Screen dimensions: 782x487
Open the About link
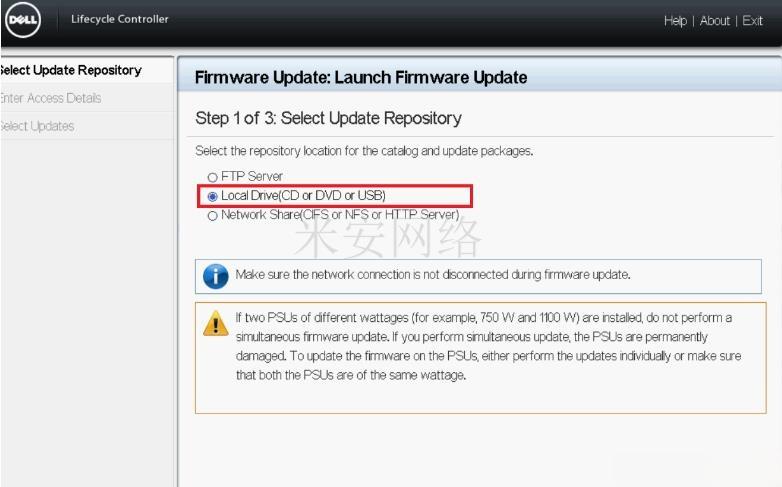click(x=715, y=20)
